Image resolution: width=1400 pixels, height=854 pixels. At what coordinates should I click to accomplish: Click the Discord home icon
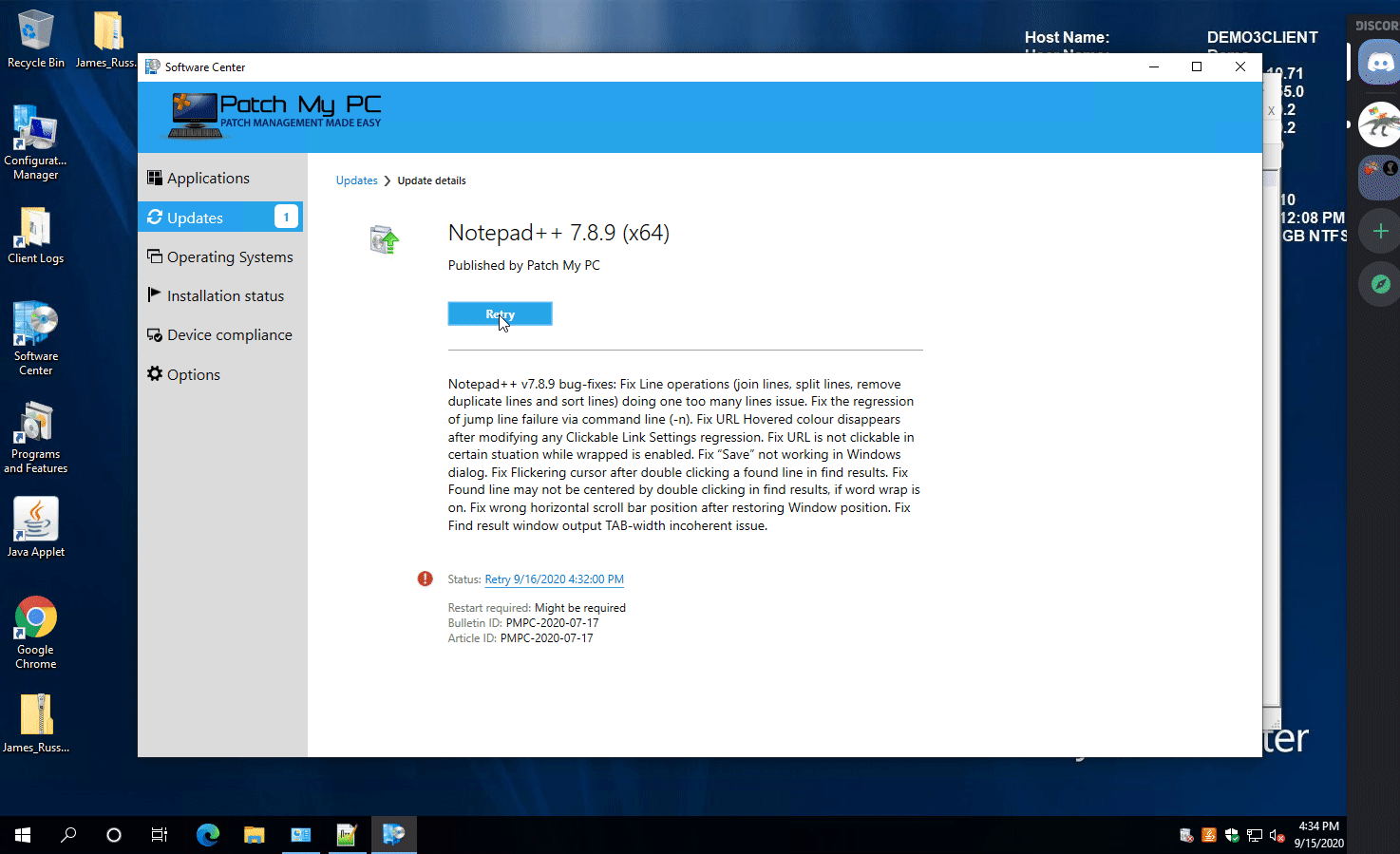click(1380, 64)
